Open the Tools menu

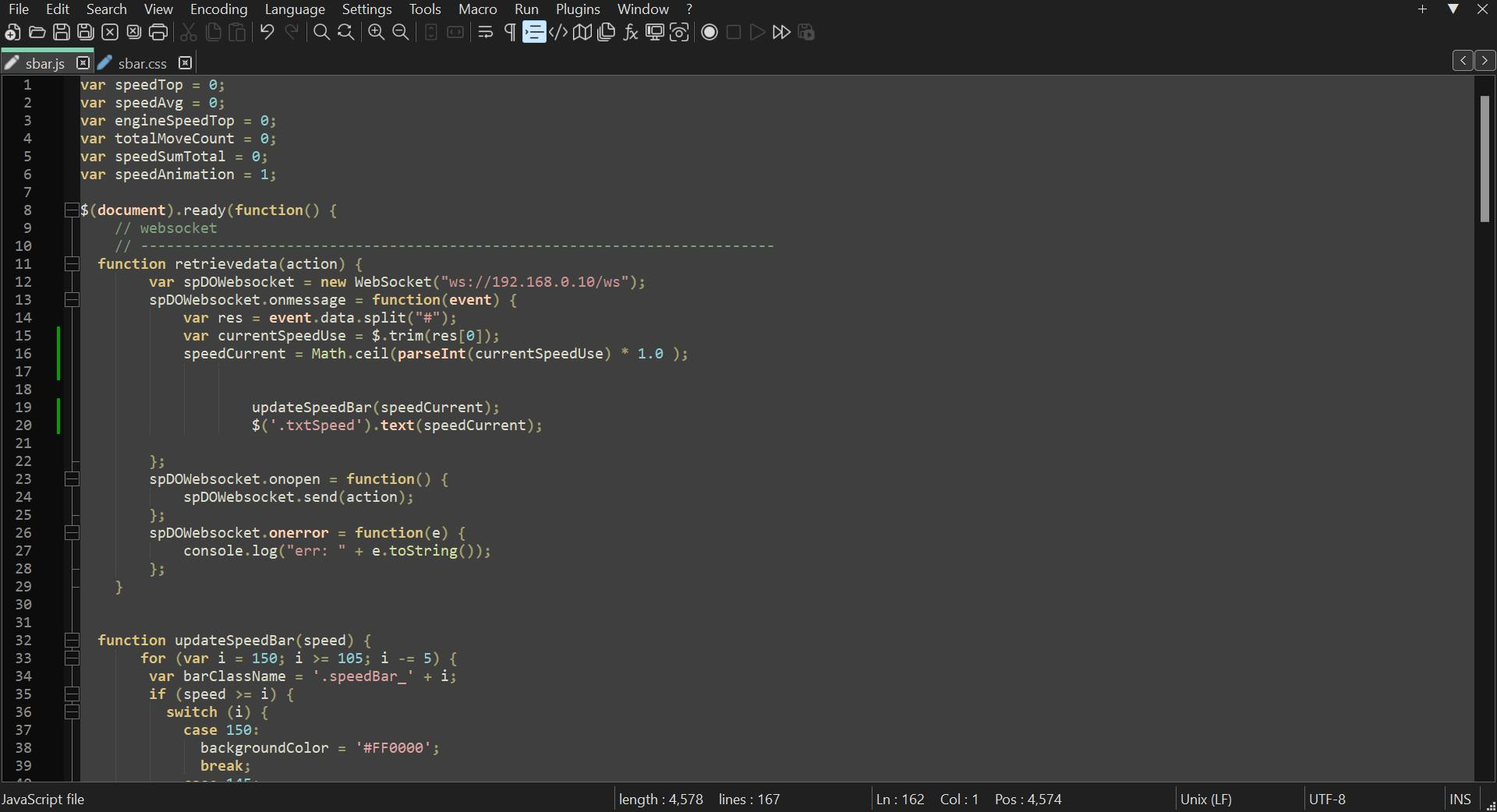425,9
